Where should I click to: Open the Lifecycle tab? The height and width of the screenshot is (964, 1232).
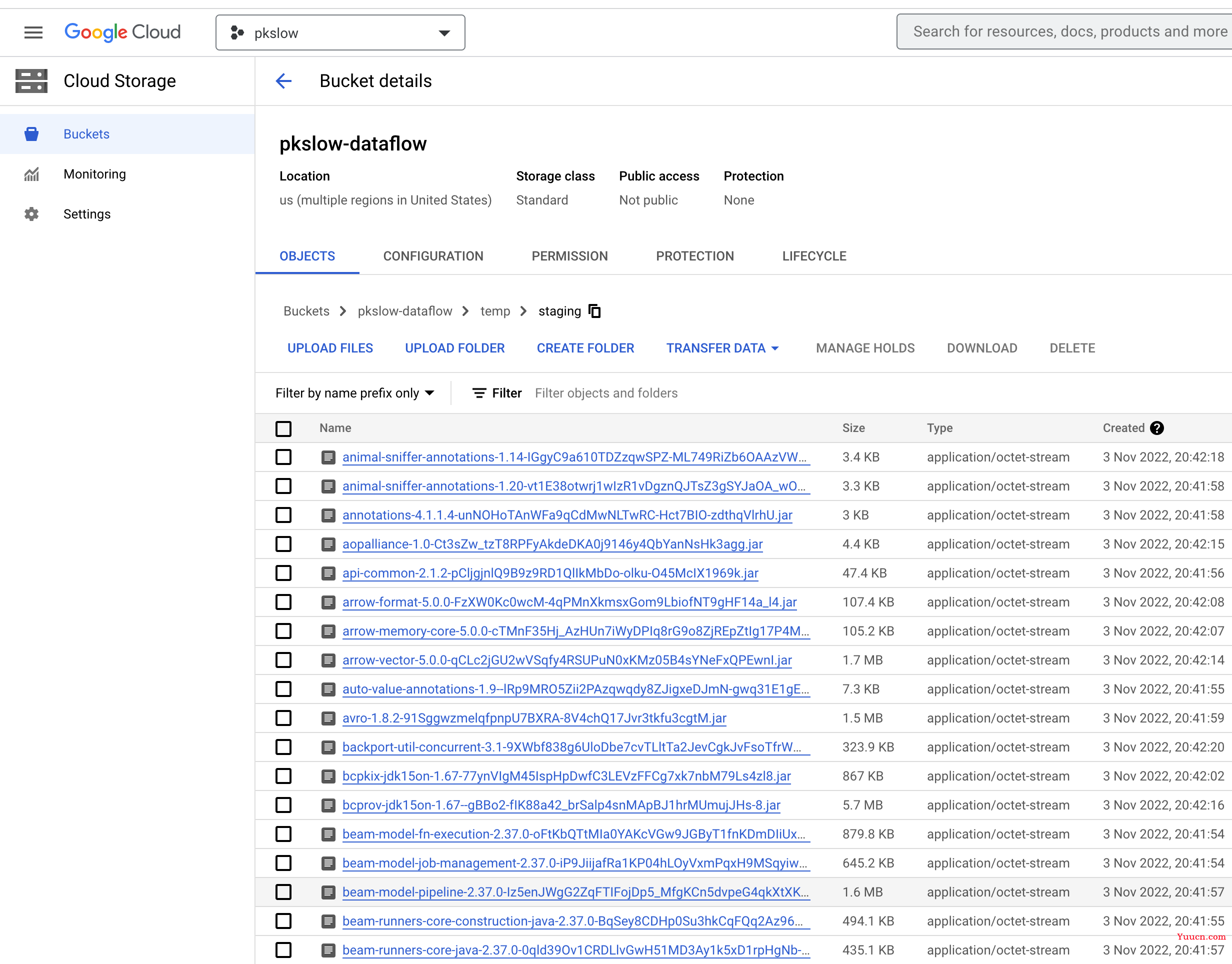pos(814,256)
